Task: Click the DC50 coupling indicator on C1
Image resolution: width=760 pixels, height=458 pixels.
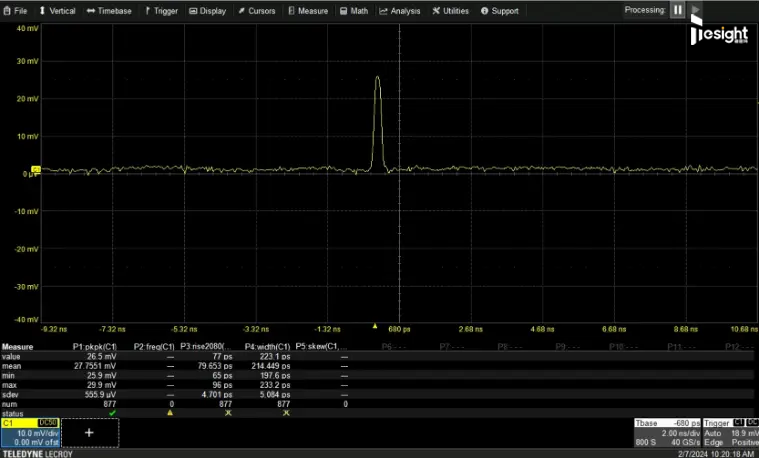Action: click(x=48, y=423)
